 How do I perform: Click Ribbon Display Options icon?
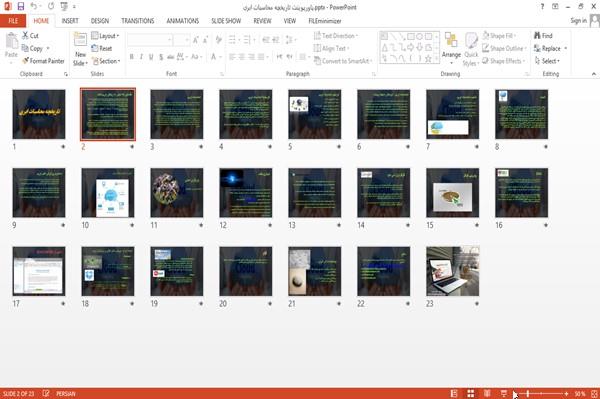click(555, 7)
